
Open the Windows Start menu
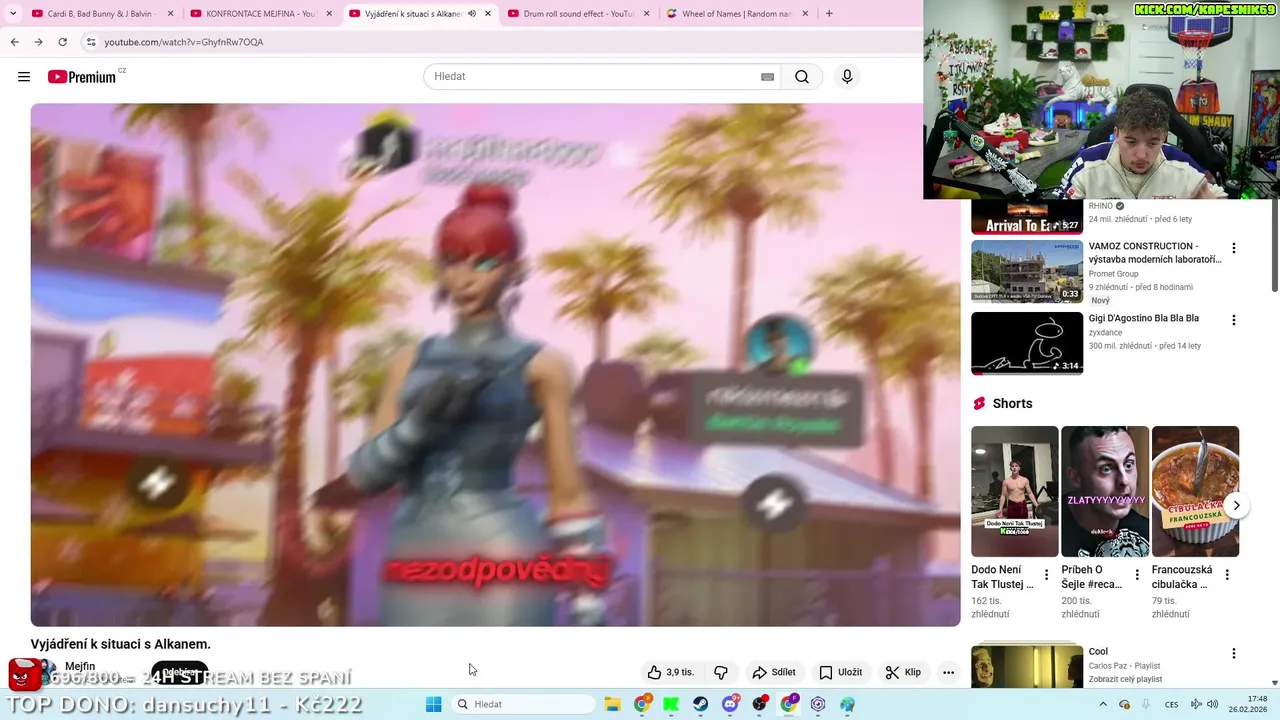[x=433, y=704]
